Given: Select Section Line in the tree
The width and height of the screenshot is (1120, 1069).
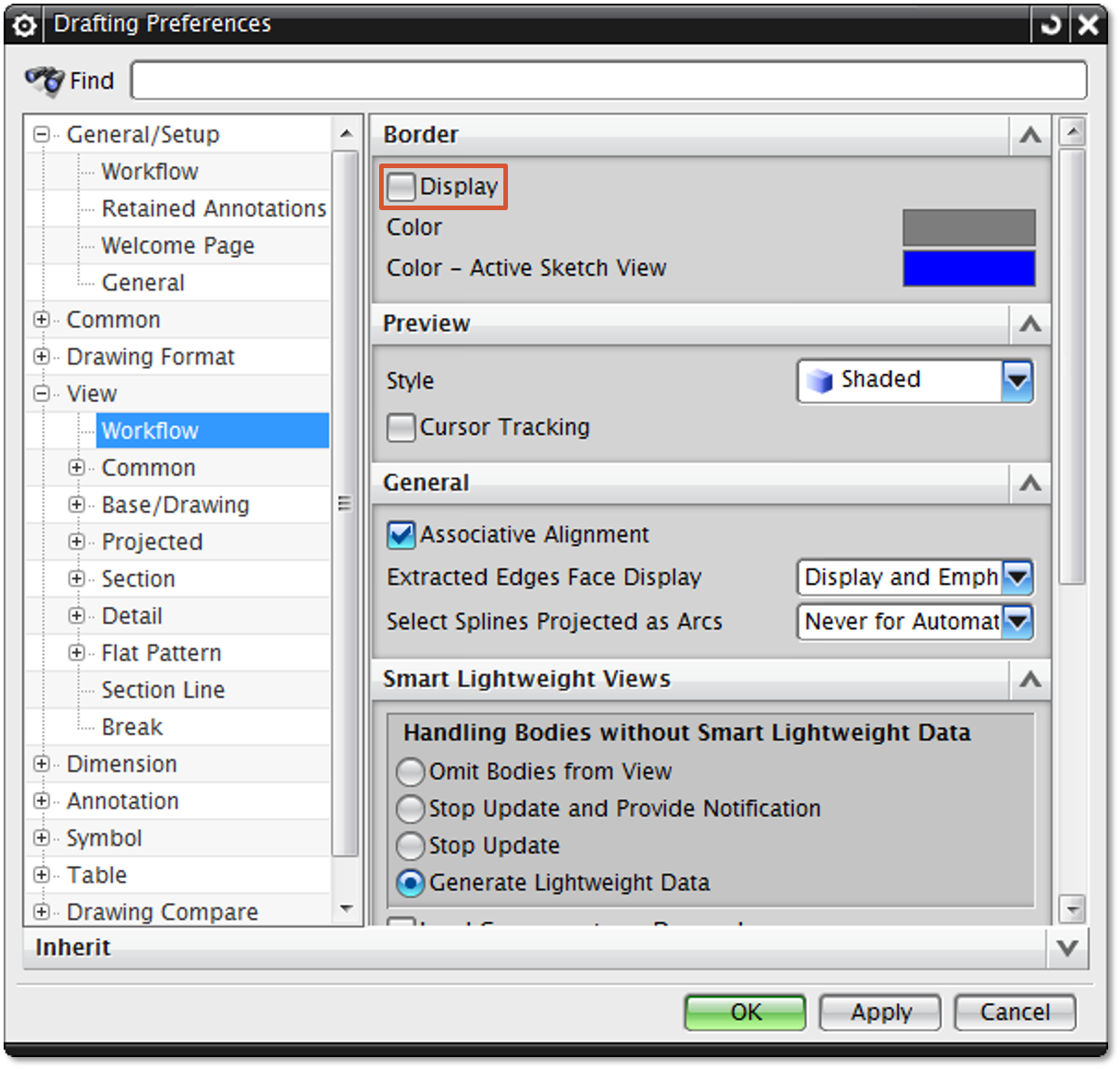Looking at the screenshot, I should coord(163,690).
